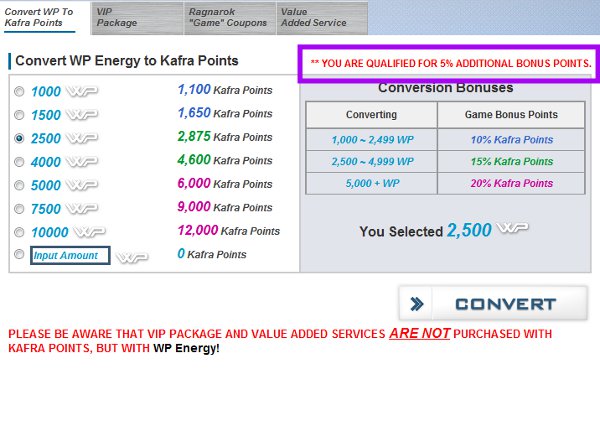Image resolution: width=600 pixels, height=426 pixels.
Task: Click the WP logo beside 10000
Action: pyautogui.click(x=89, y=232)
